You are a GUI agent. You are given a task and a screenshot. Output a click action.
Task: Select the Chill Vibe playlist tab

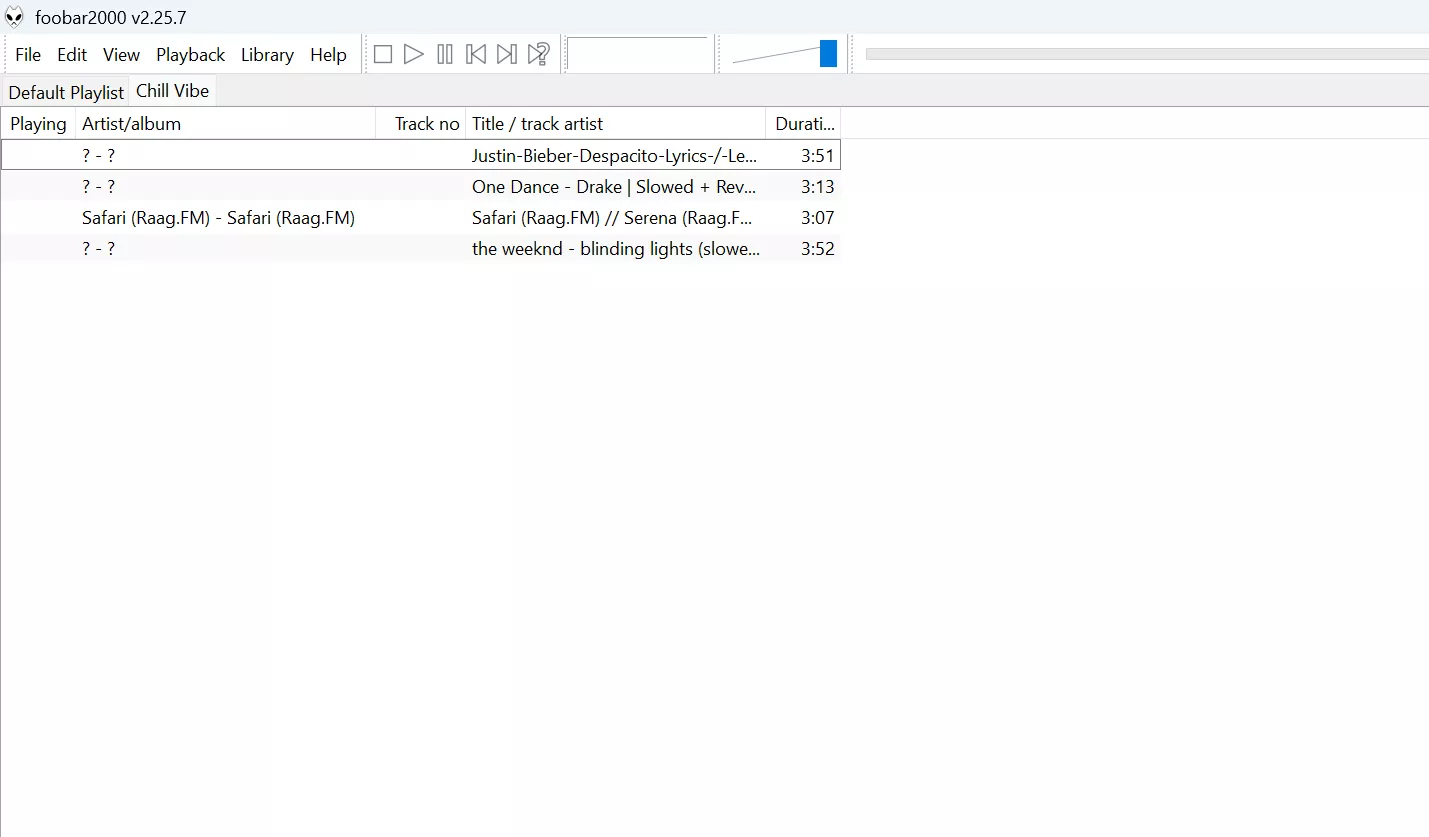click(x=171, y=90)
